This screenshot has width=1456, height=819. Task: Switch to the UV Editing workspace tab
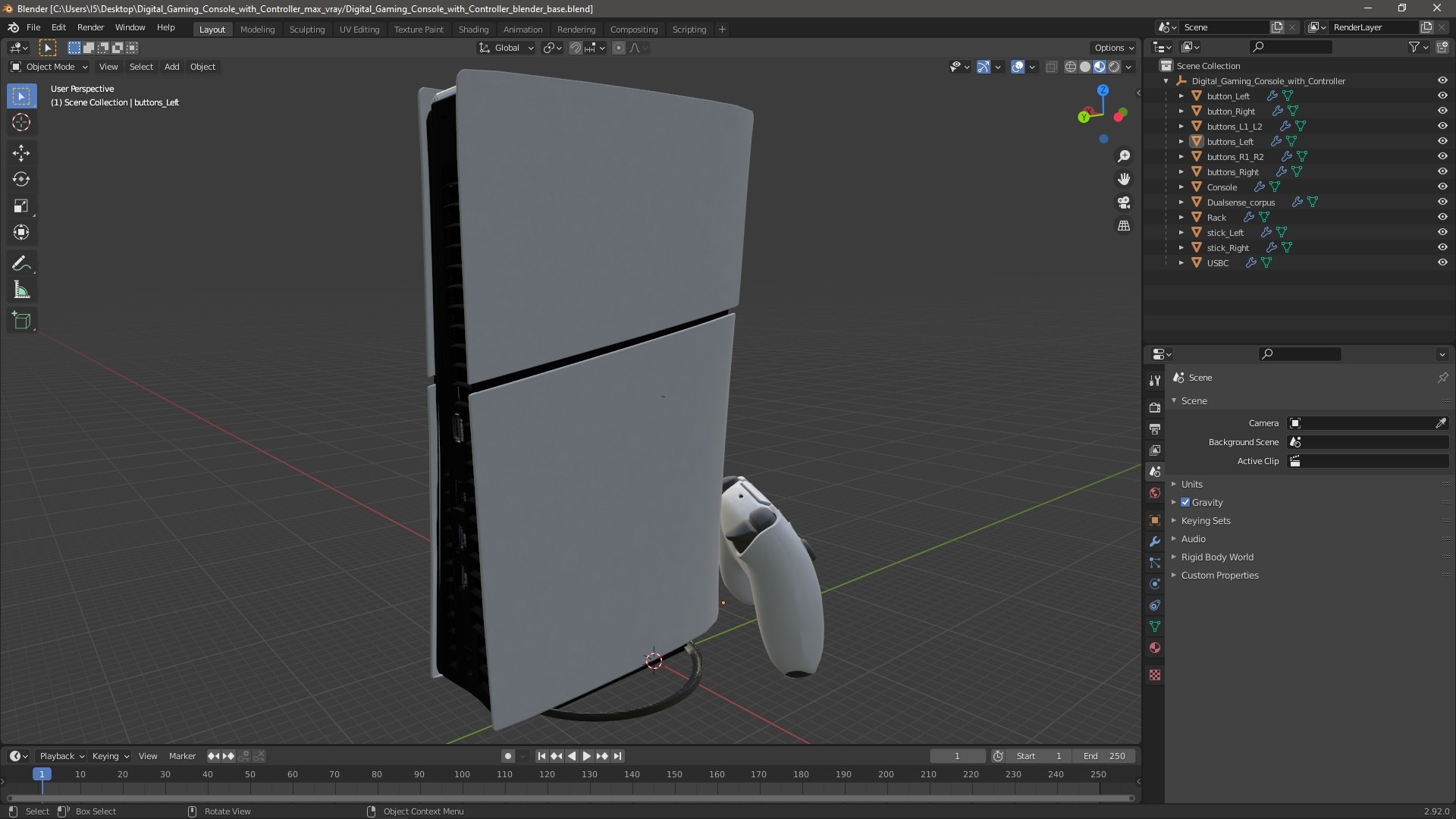pos(359,30)
